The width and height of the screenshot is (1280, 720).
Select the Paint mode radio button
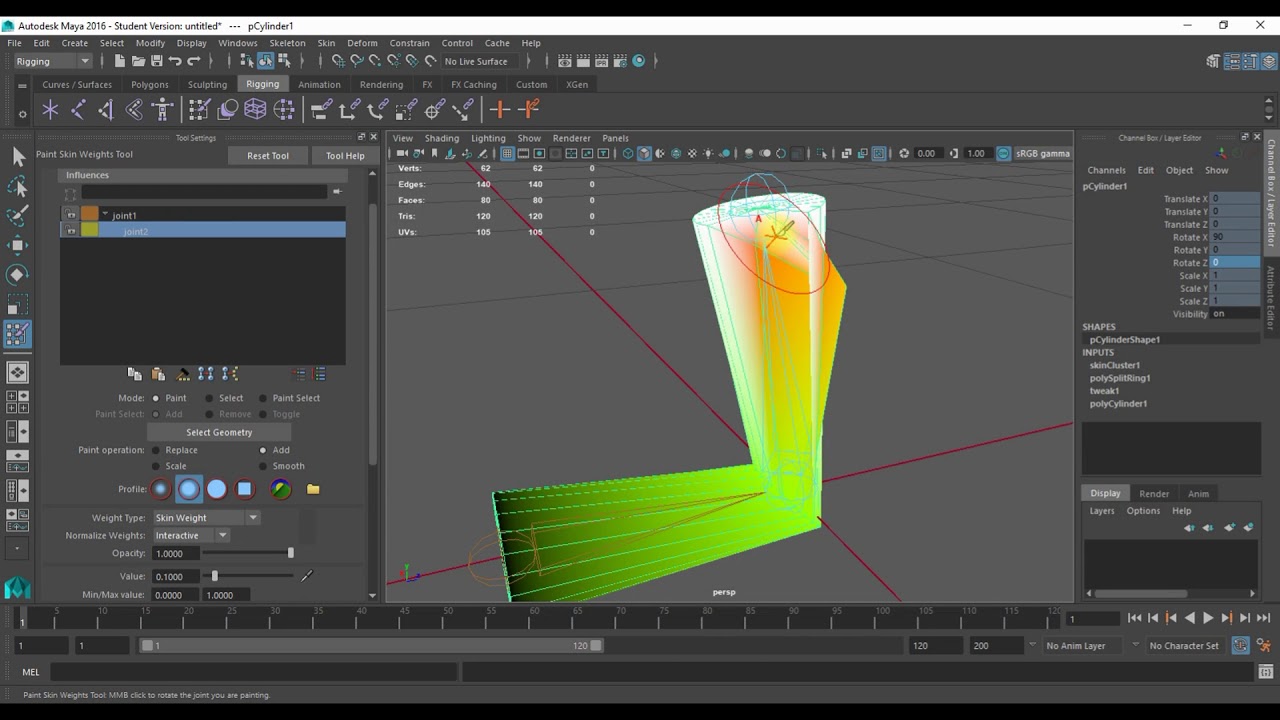click(x=156, y=398)
